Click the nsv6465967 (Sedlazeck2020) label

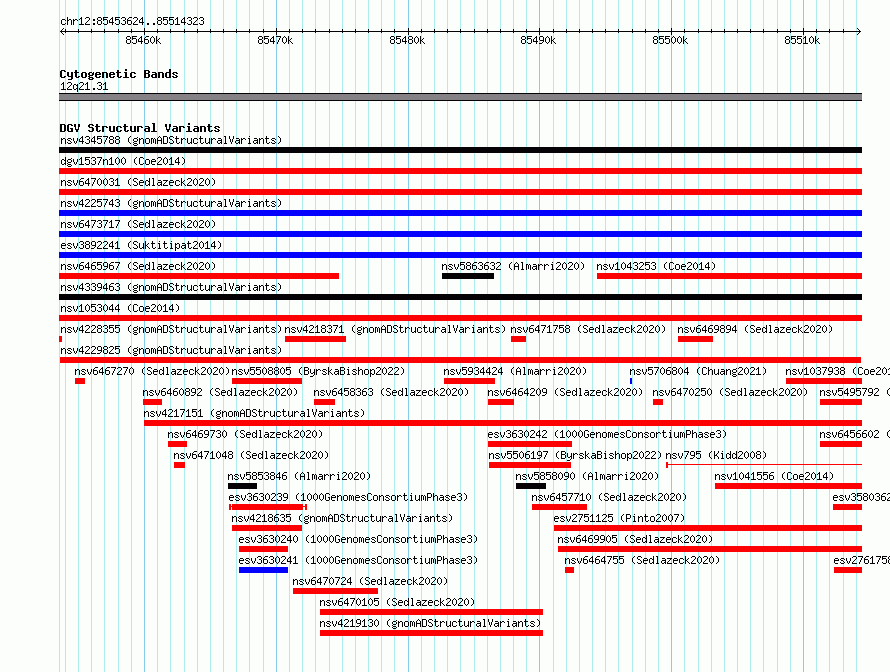tap(138, 266)
